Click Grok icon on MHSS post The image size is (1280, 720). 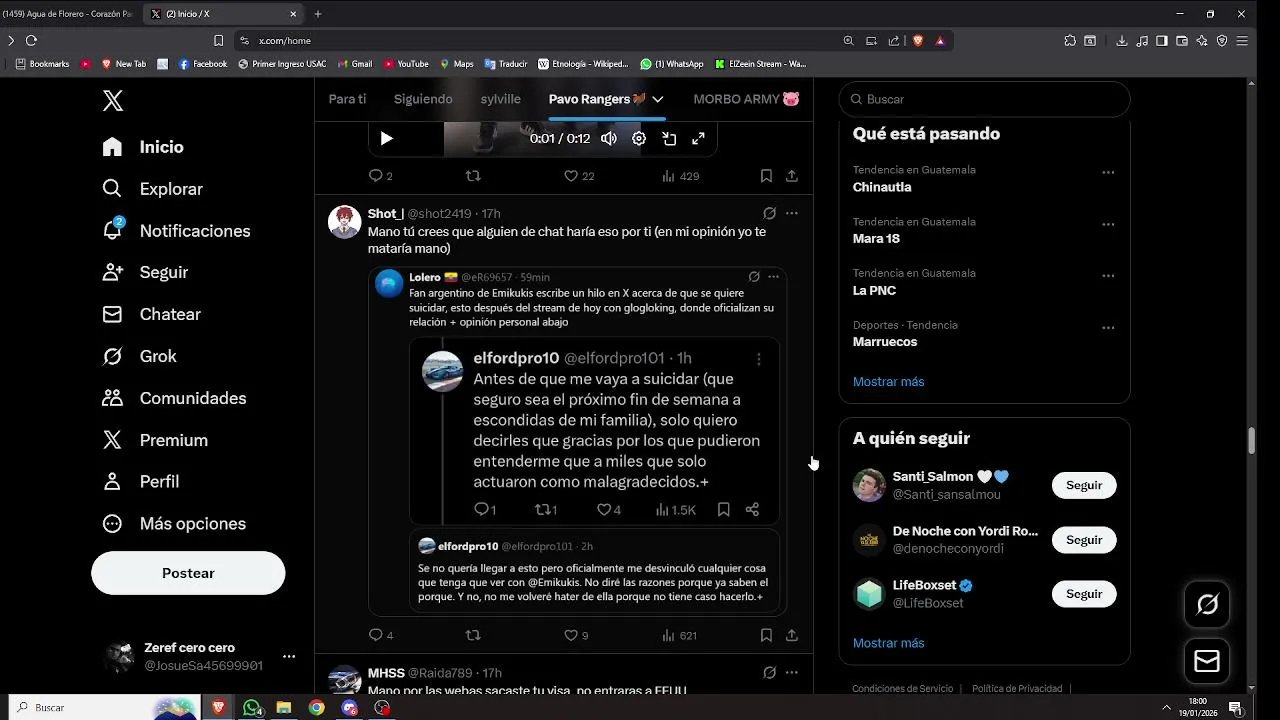coord(769,673)
